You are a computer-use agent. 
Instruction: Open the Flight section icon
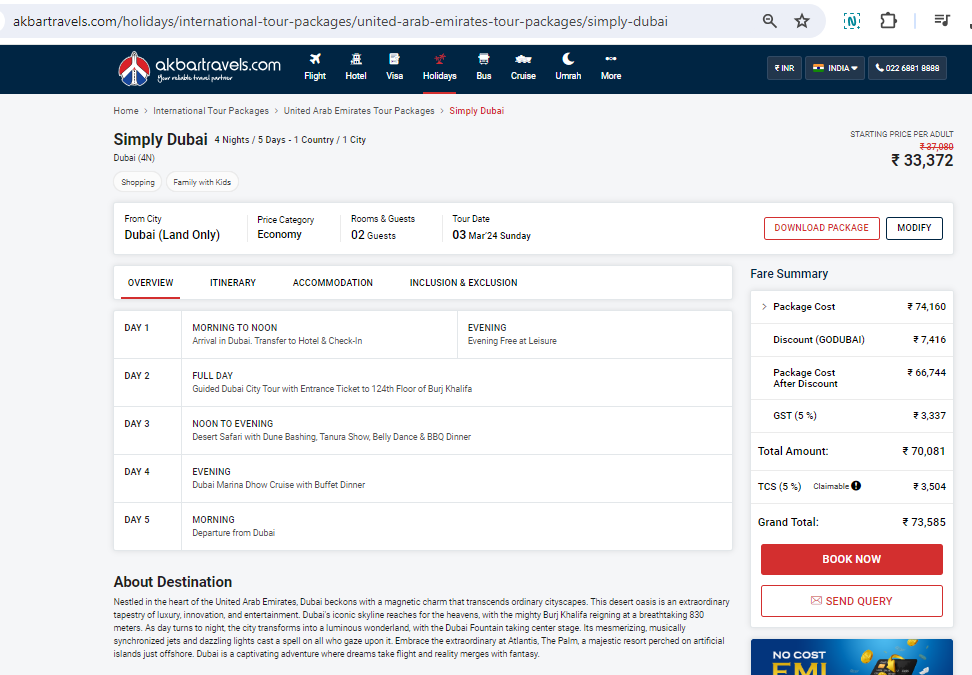point(315,60)
